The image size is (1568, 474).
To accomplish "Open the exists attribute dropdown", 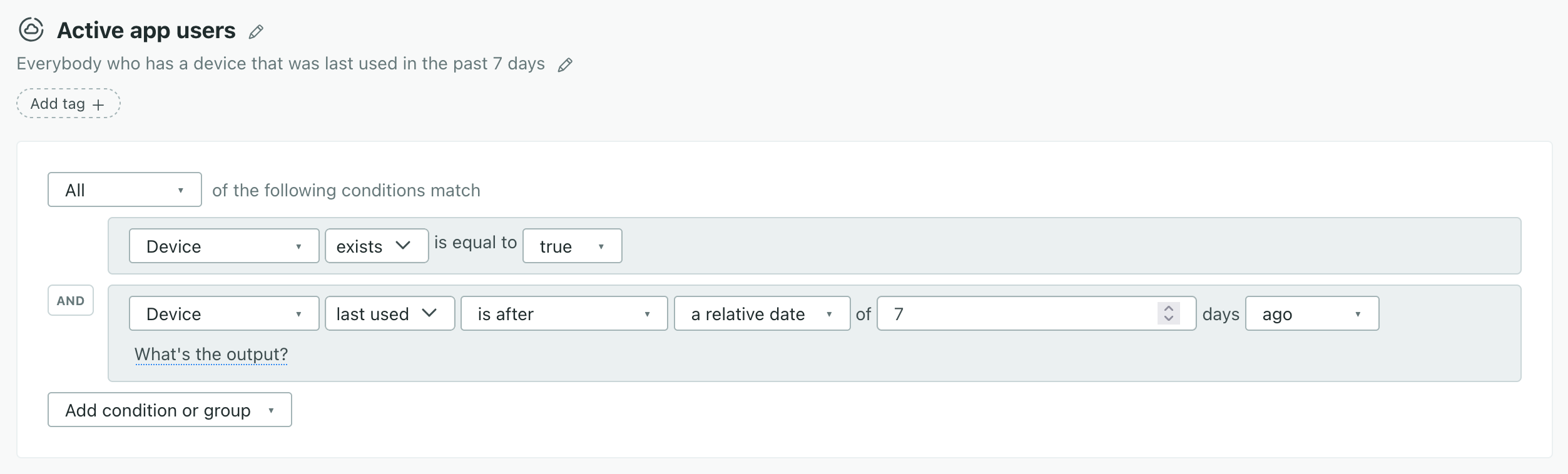I will tap(377, 246).
